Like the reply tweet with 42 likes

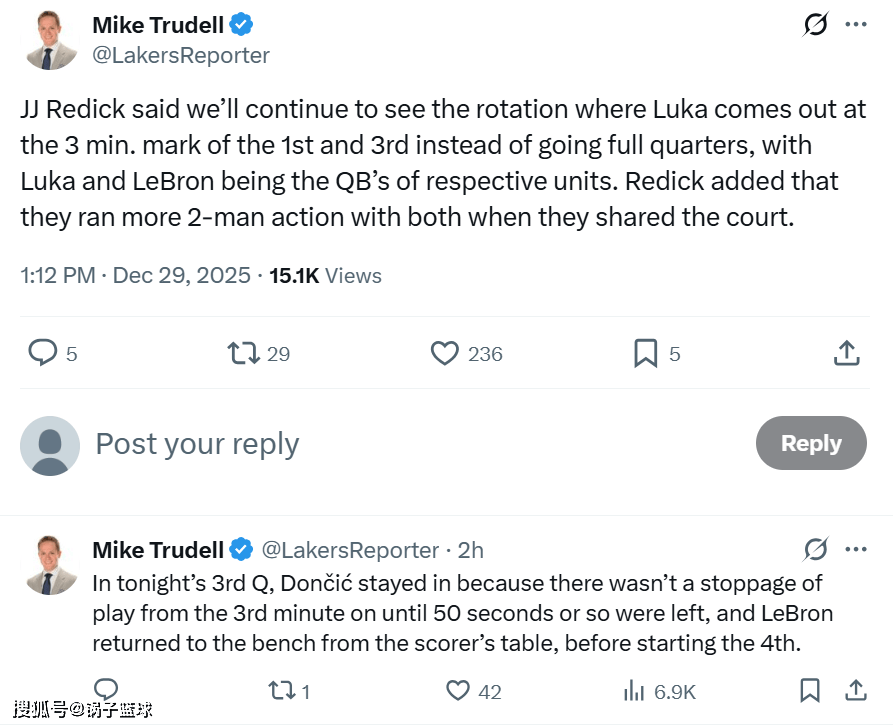[458, 691]
